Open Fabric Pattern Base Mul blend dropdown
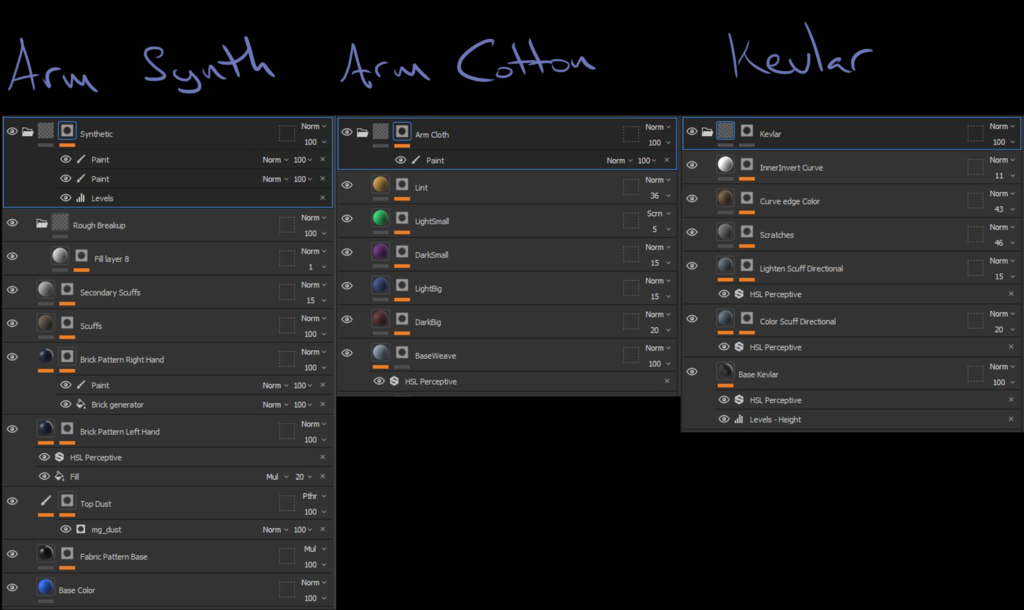 point(313,549)
